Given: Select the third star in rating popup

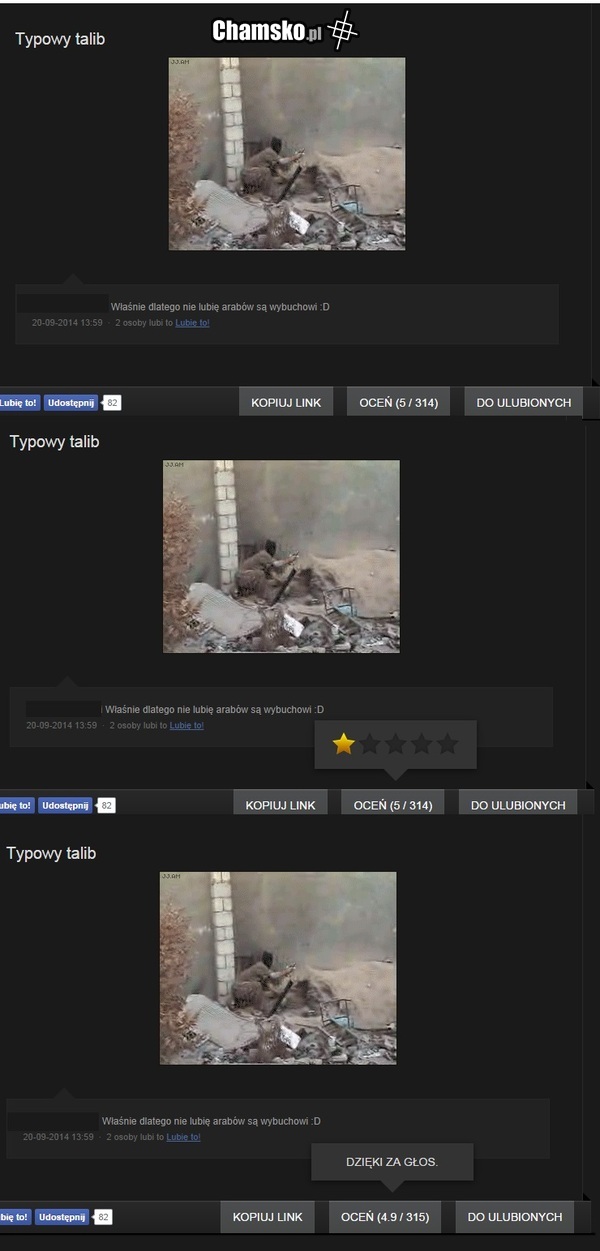Looking at the screenshot, I should [x=396, y=744].
